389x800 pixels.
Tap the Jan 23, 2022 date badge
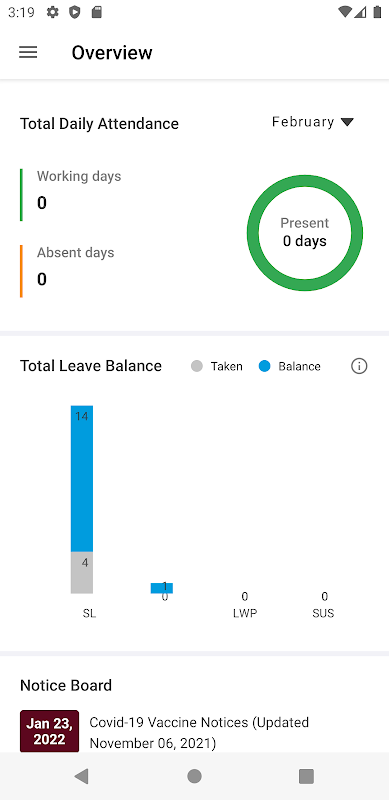point(50,731)
